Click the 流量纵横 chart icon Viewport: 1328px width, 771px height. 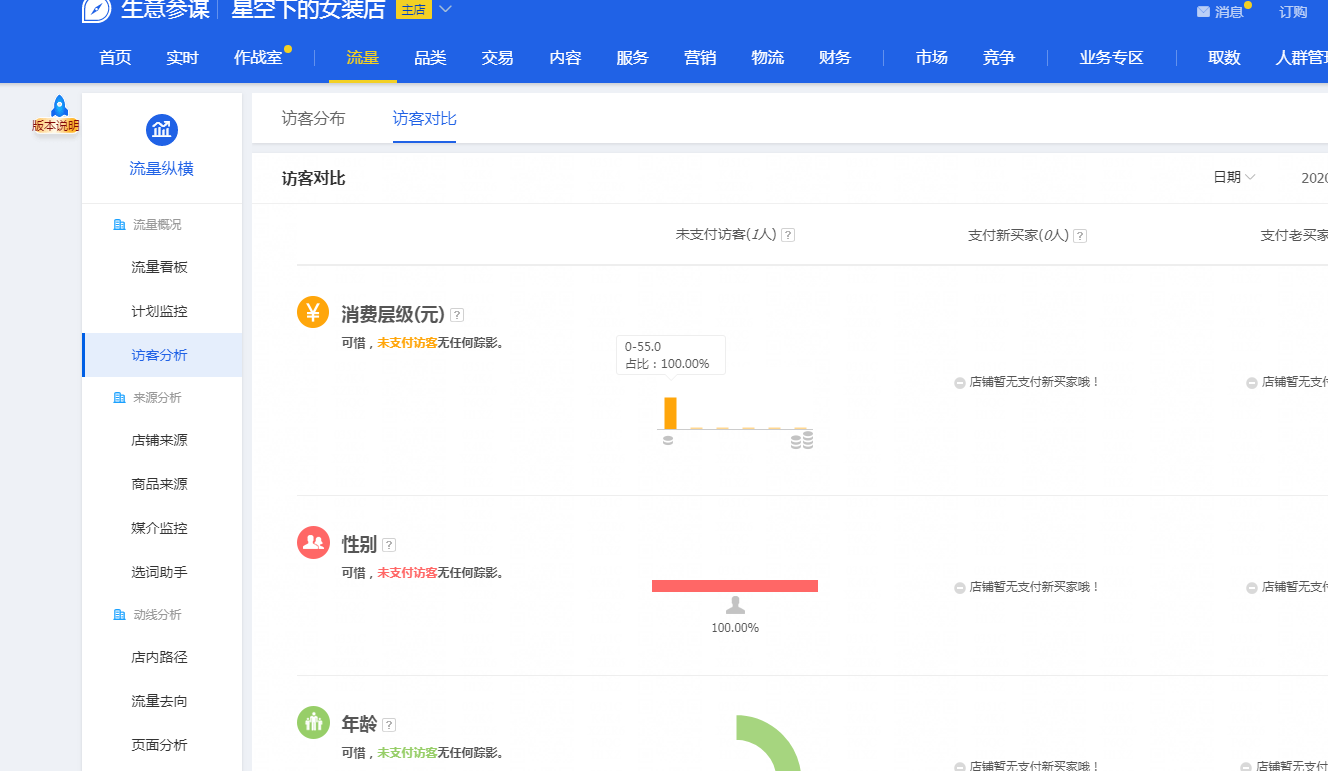(162, 129)
